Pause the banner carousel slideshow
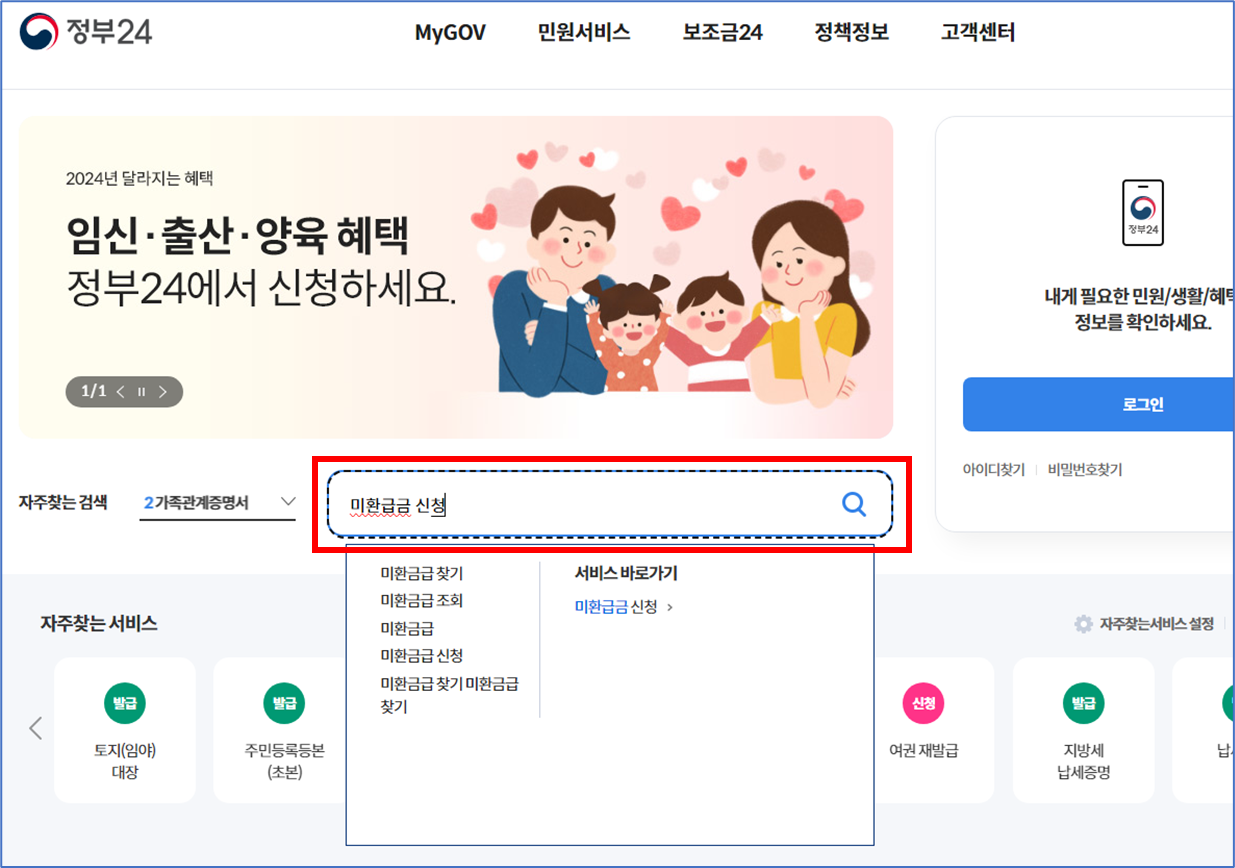This screenshot has width=1235, height=868. pos(141,391)
